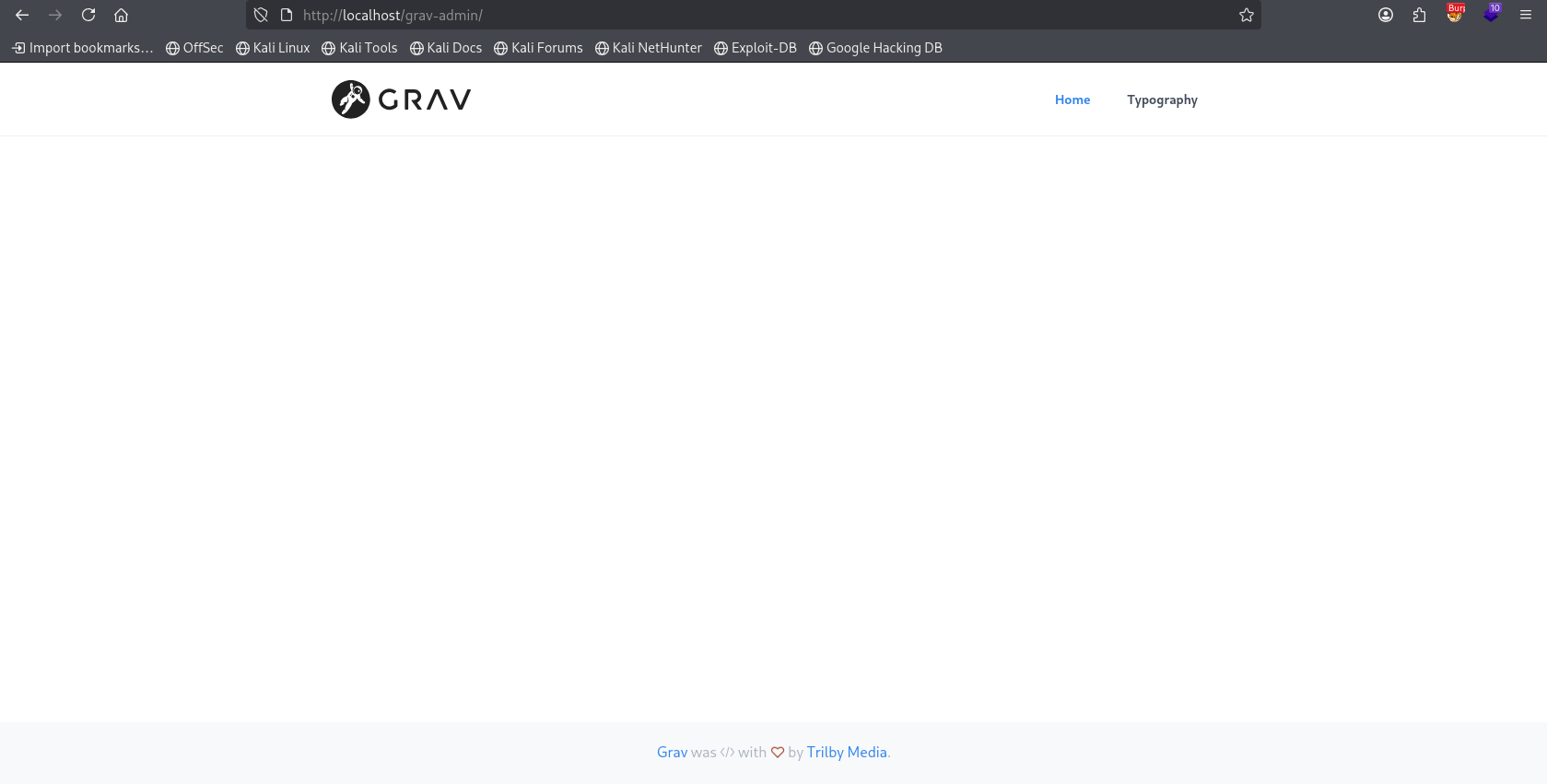This screenshot has width=1547, height=784.
Task: Open tracking protection shield in address bar
Action: (x=261, y=15)
